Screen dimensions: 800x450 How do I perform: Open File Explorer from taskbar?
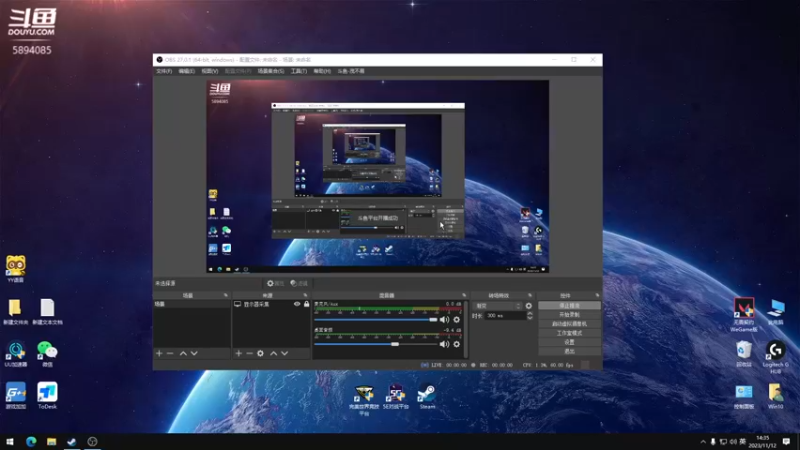click(52, 441)
